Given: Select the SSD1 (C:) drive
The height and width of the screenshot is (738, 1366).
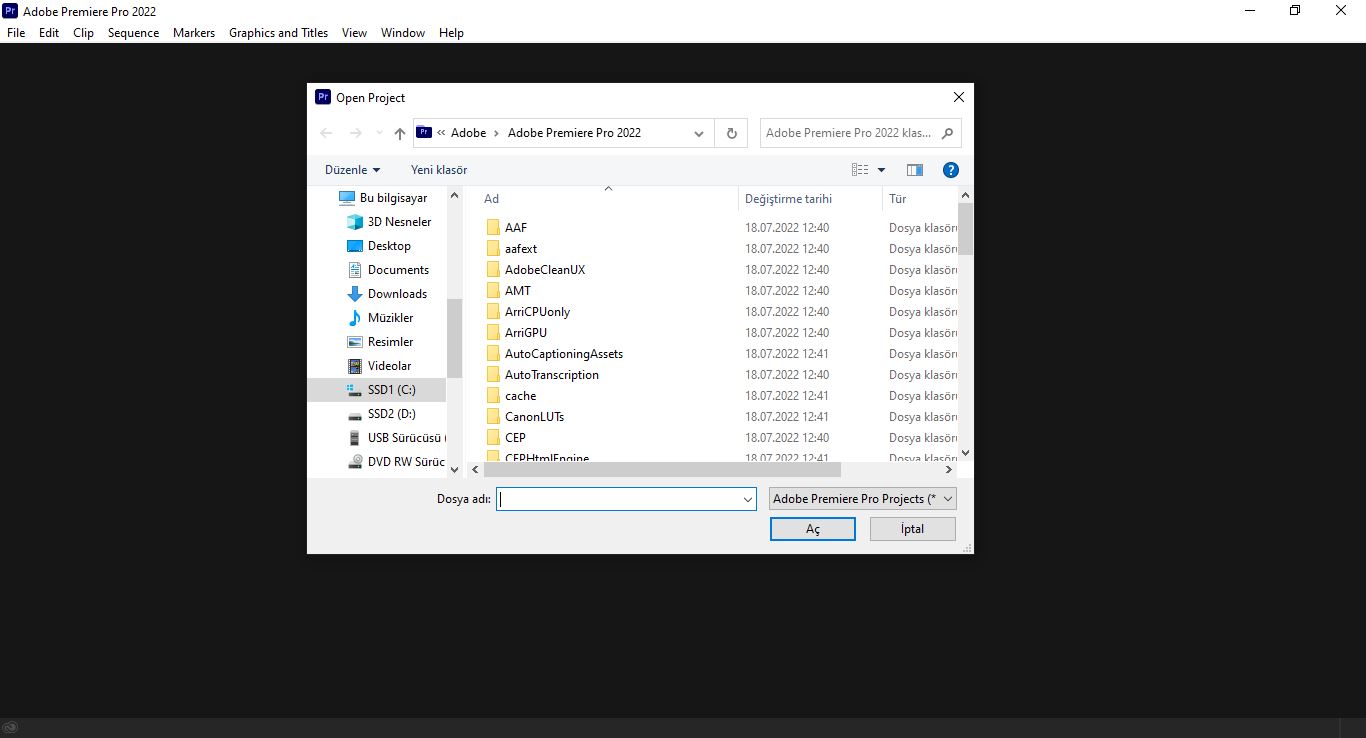Looking at the screenshot, I should pos(376,390).
